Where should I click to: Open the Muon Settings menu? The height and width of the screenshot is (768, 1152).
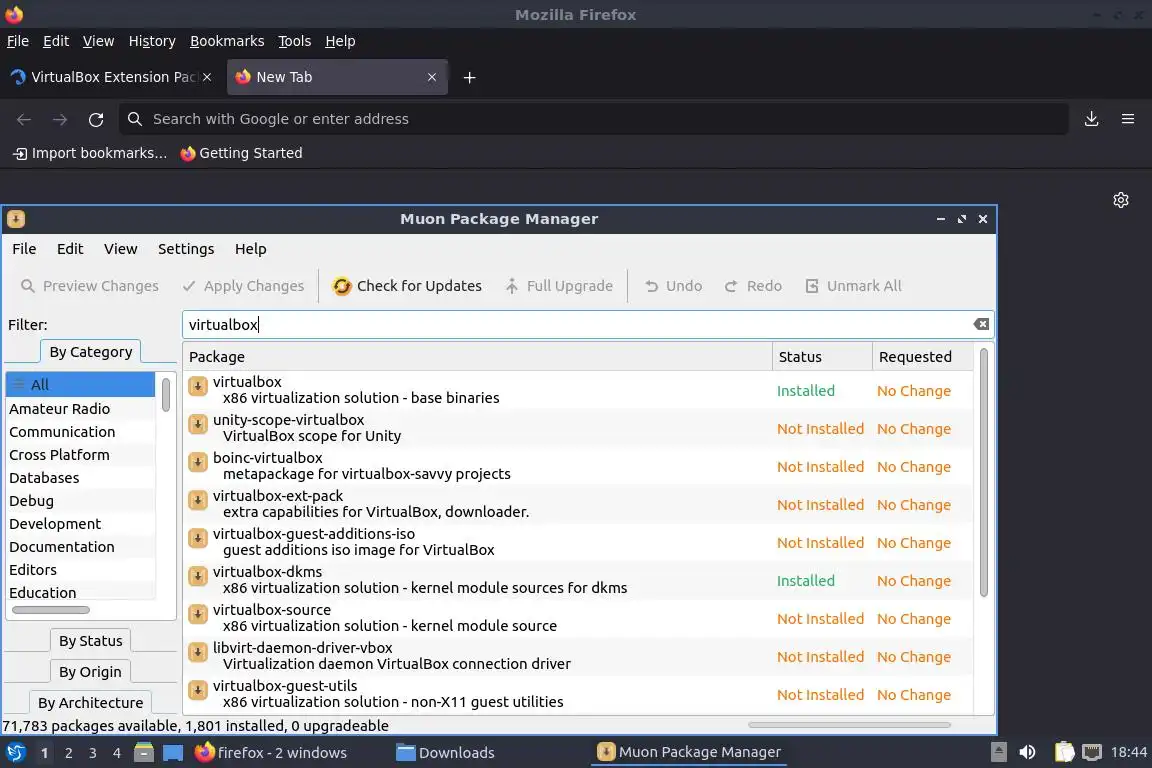[x=186, y=249]
